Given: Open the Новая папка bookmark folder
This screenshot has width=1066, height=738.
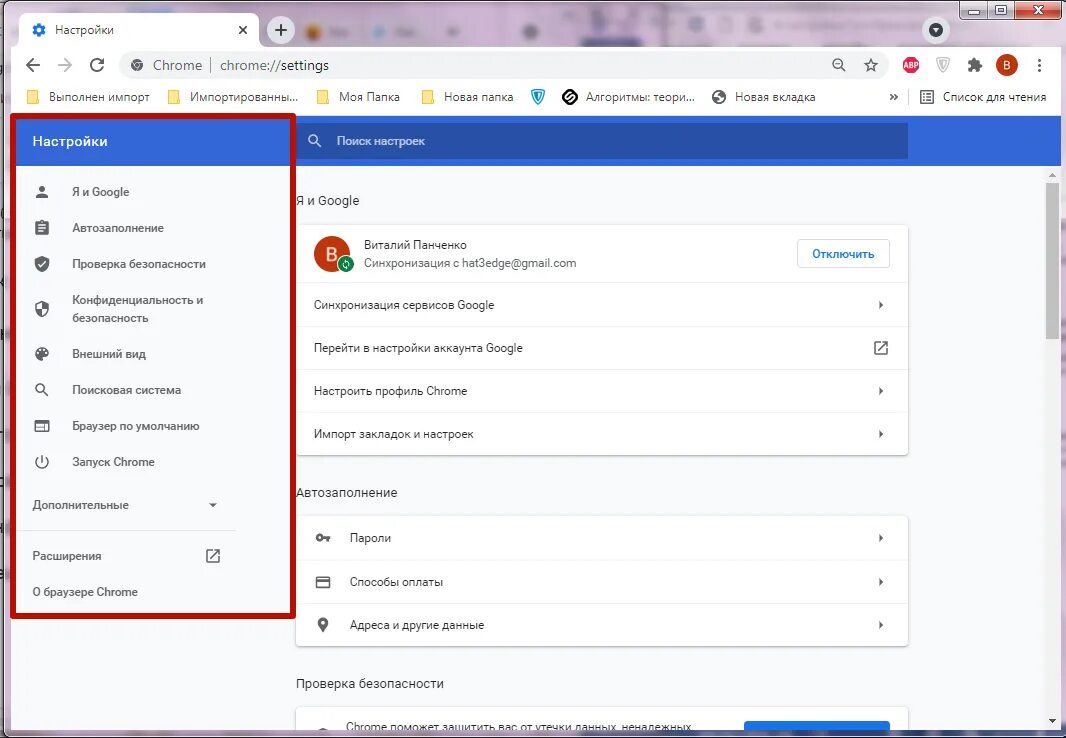Looking at the screenshot, I should (467, 97).
